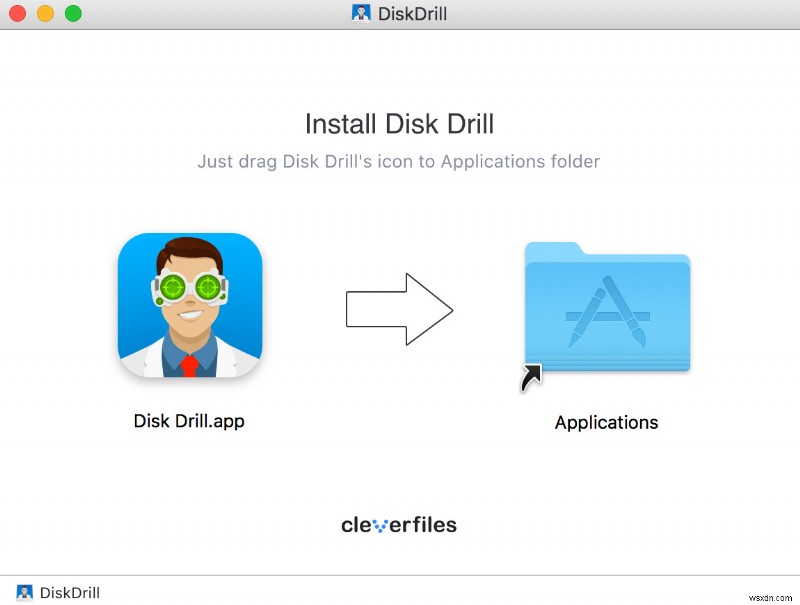Click the App Store glyph on Applications folder
The width and height of the screenshot is (800, 605).
coord(608,310)
